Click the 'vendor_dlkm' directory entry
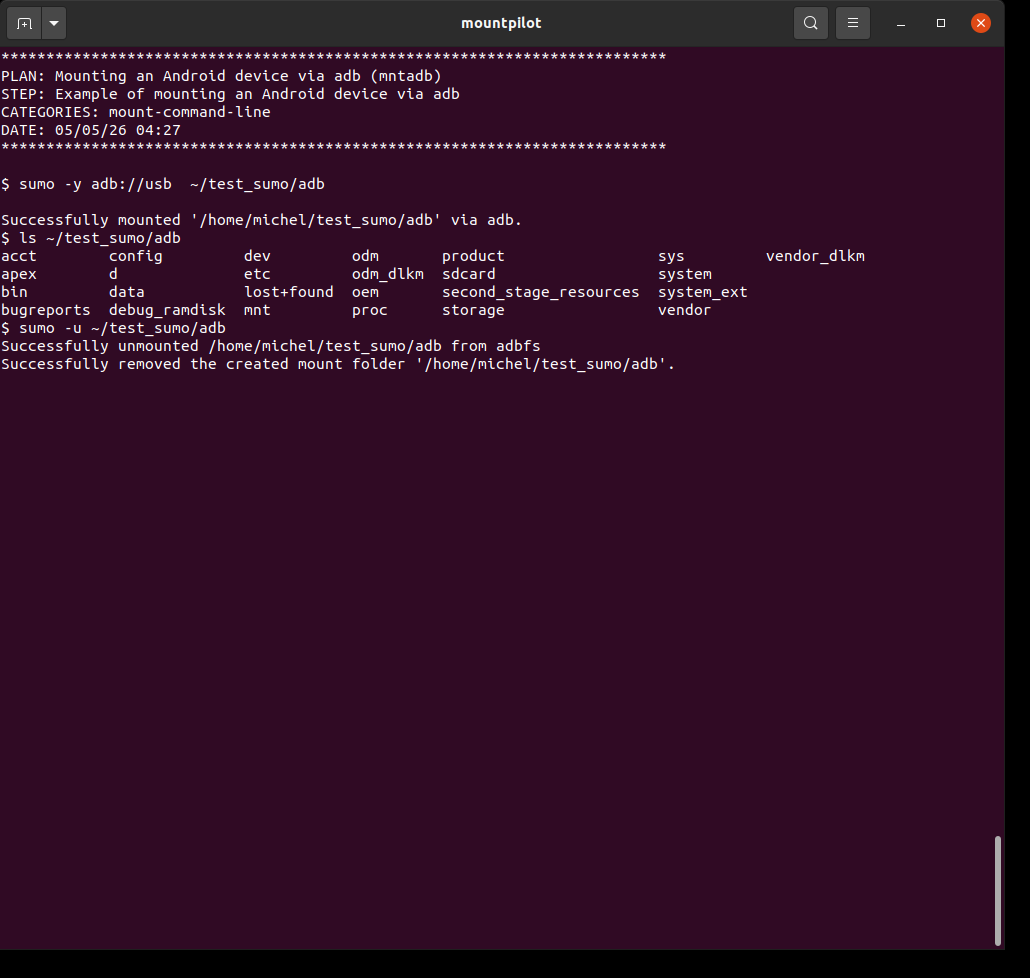Screen dimensions: 1030x978 coord(815,256)
